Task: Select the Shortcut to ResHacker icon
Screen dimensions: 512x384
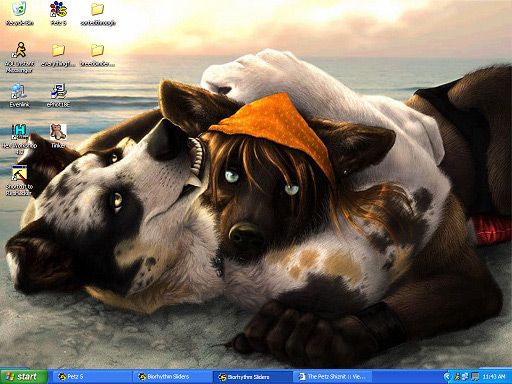Action: [19, 180]
